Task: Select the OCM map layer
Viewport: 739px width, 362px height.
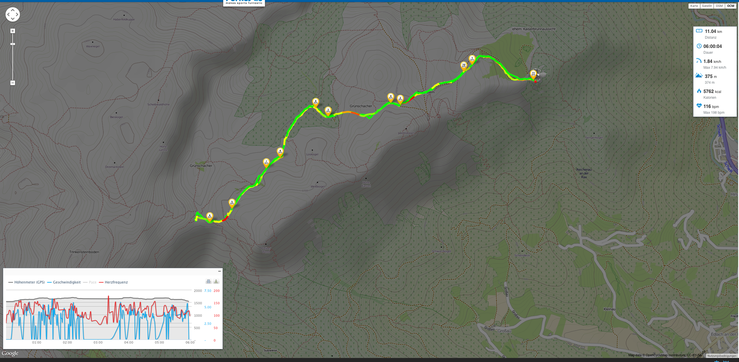Action: 731,6
